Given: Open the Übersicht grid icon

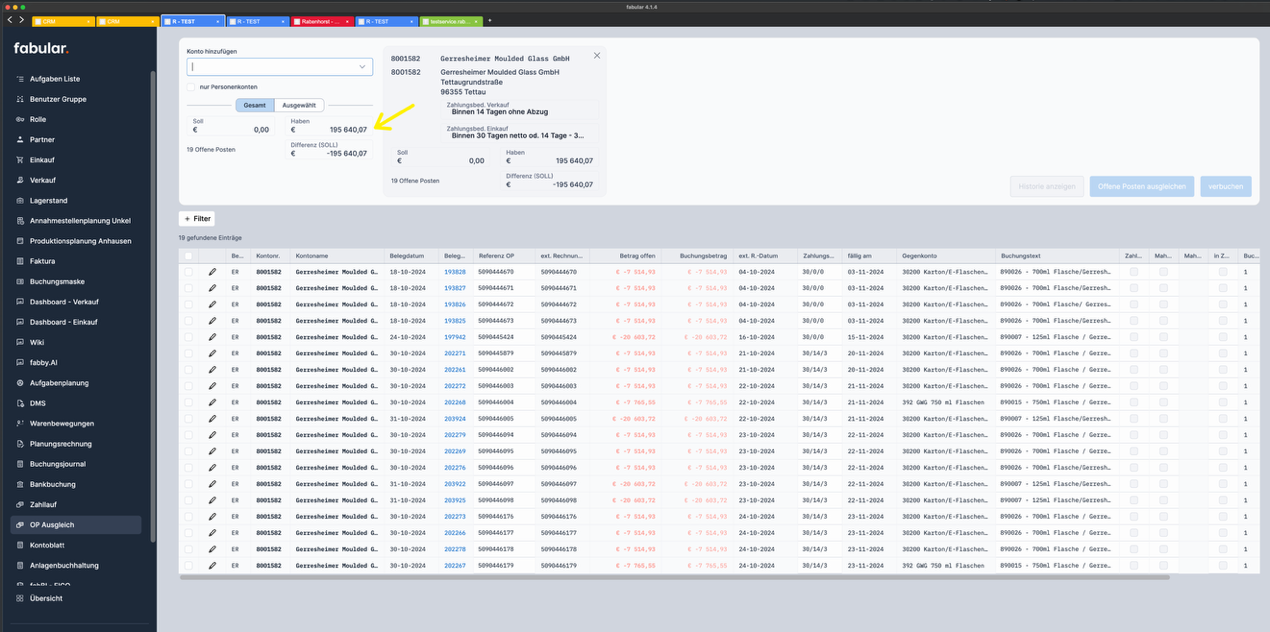Looking at the screenshot, I should pos(20,598).
